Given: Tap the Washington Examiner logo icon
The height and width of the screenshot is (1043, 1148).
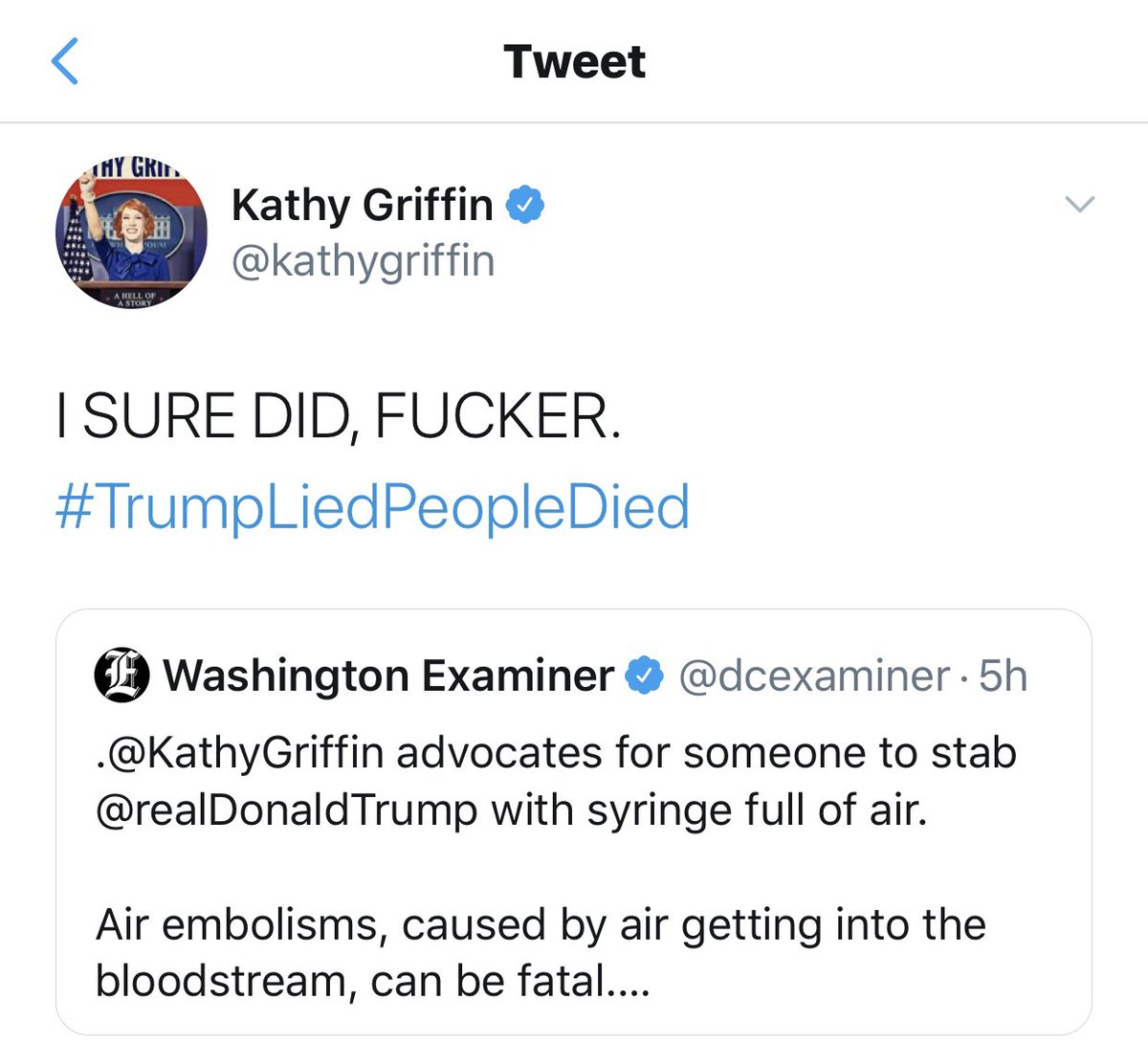Looking at the screenshot, I should coord(122,676).
